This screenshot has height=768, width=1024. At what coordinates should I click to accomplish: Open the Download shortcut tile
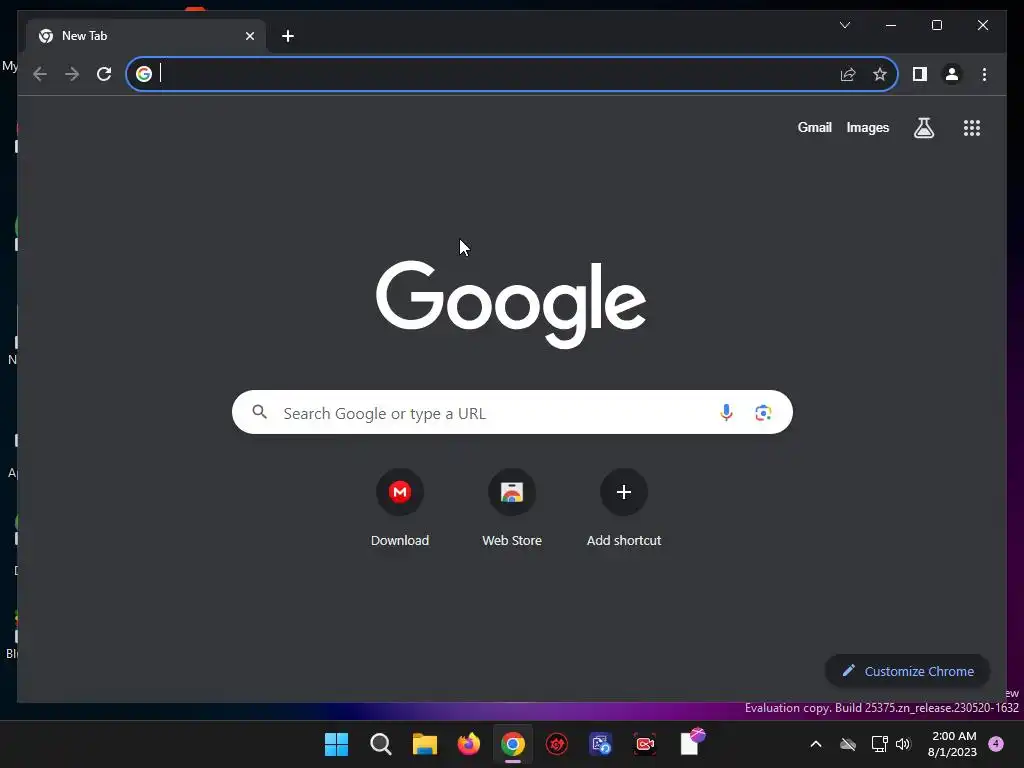(400, 508)
